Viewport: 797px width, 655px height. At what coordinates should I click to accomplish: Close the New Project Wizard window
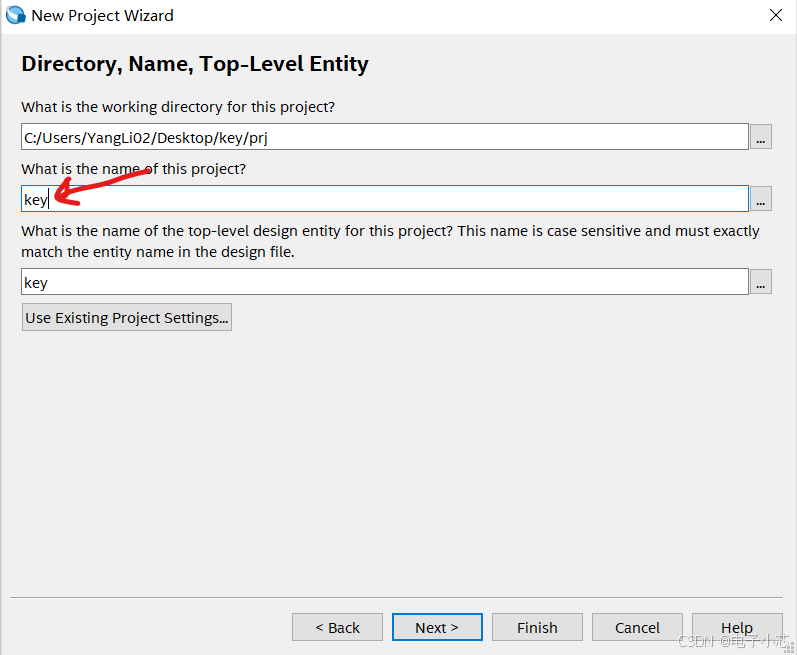(775, 15)
